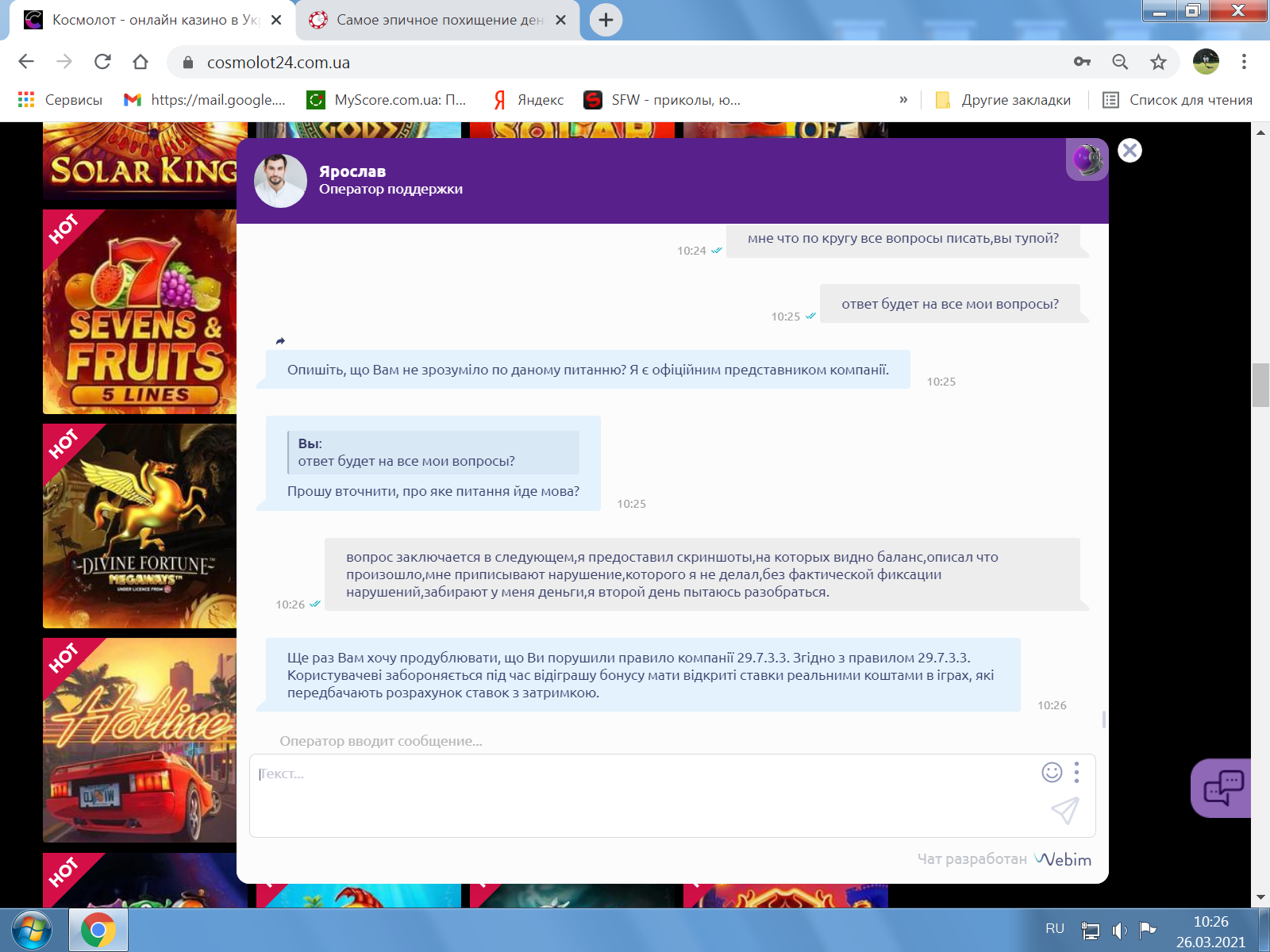Click the browser forward arrow
Screen dimensions: 1270x952
tap(64, 62)
